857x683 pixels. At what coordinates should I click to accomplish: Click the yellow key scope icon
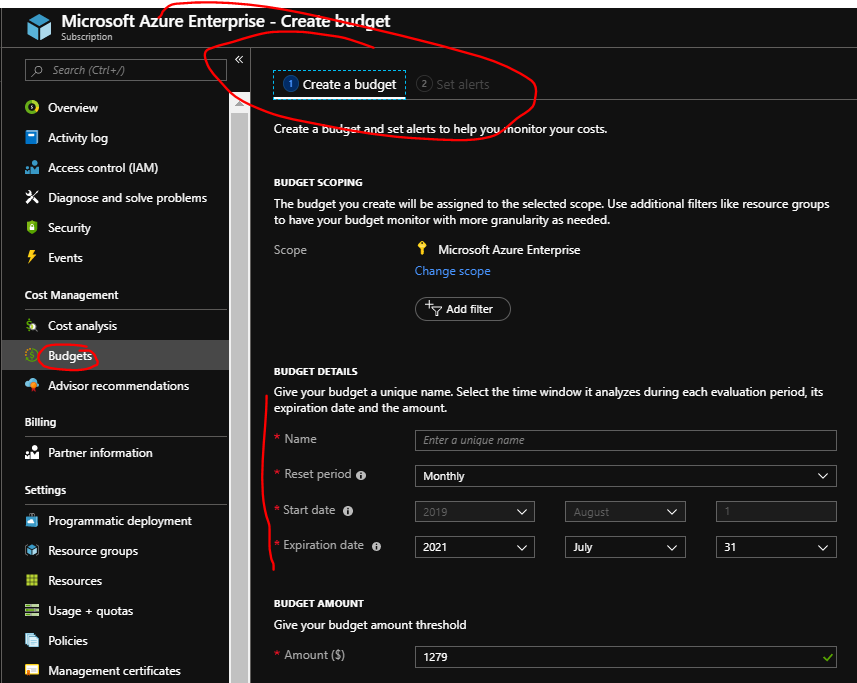point(422,248)
